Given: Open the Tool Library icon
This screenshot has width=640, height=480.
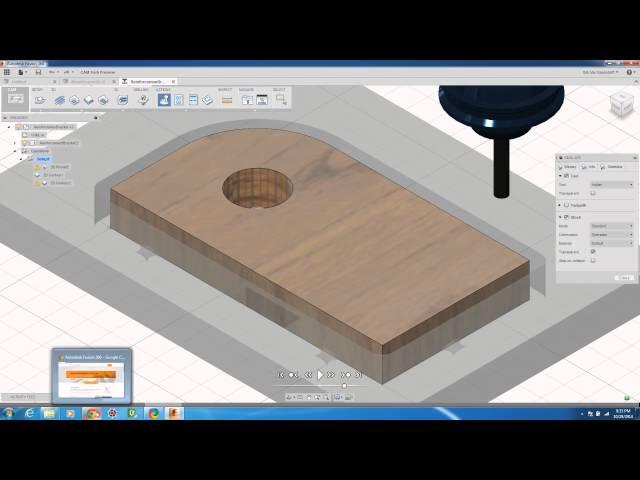Looking at the screenshot, I should [x=245, y=100].
